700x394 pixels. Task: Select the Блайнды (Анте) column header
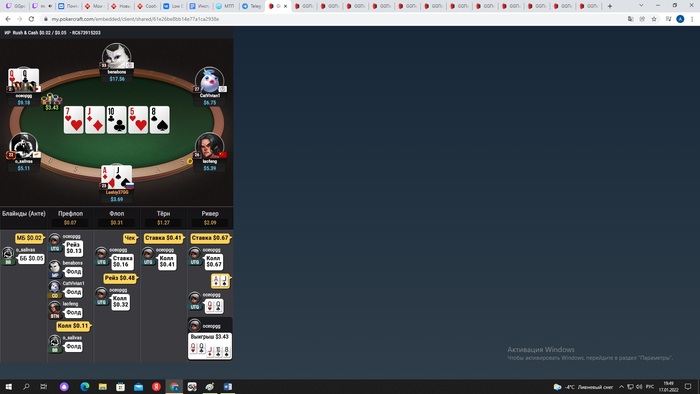point(24,214)
